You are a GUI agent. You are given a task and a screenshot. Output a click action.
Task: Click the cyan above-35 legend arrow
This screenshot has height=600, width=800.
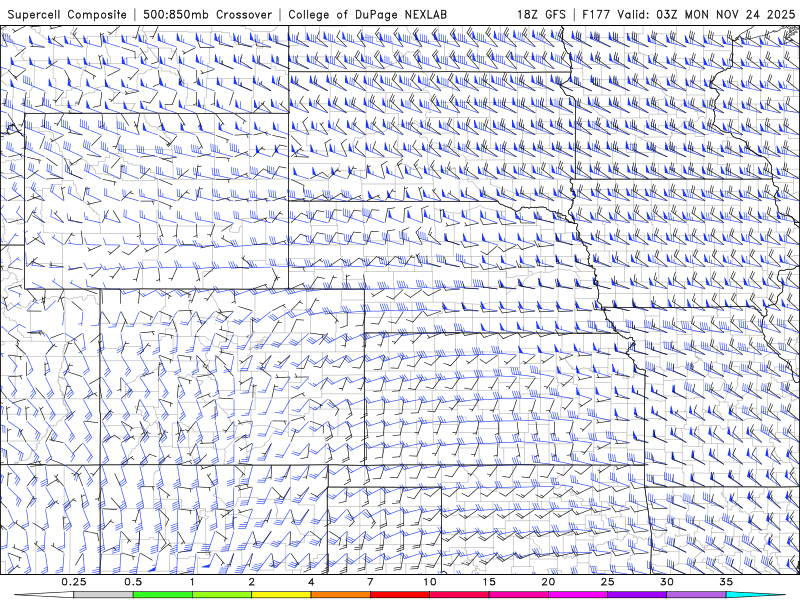[x=757, y=595]
